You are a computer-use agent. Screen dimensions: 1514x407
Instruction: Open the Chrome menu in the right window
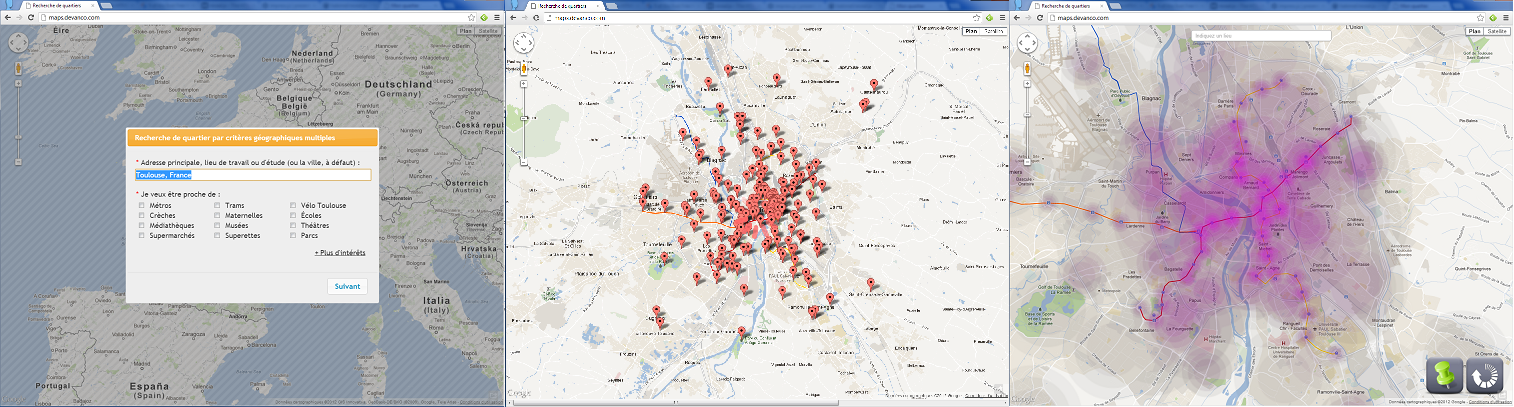(x=1505, y=17)
